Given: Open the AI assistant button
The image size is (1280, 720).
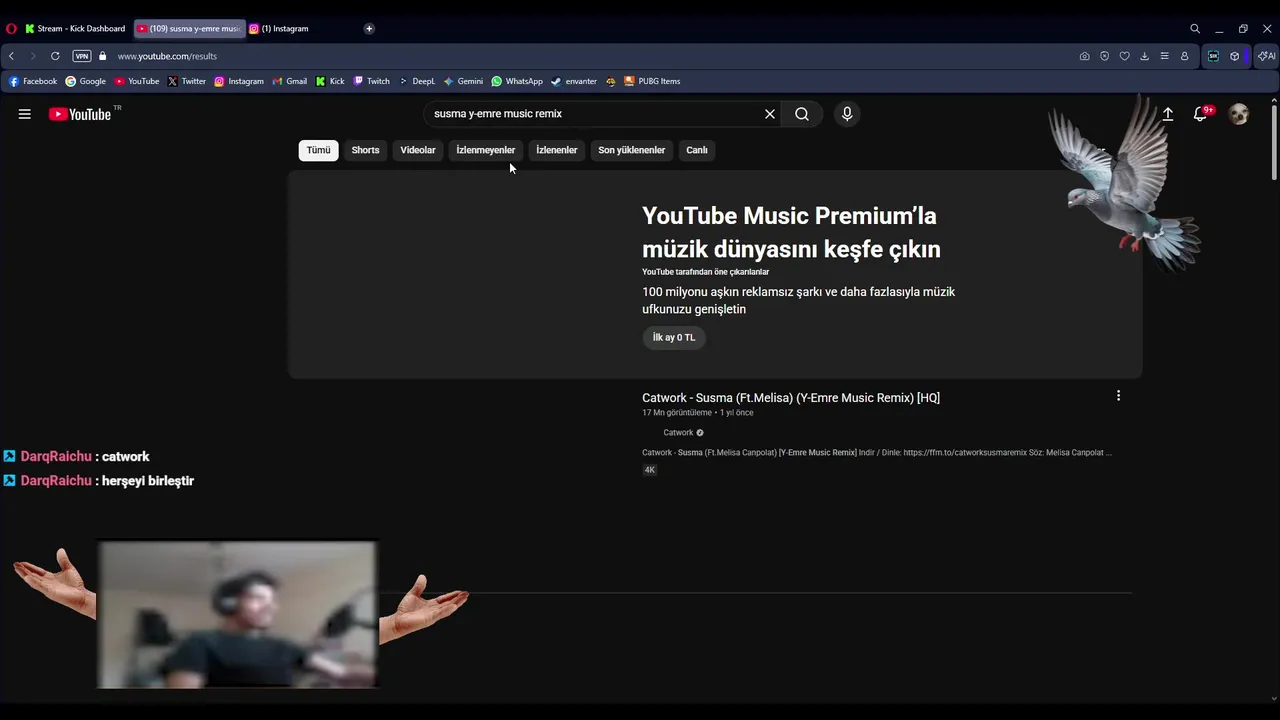Looking at the screenshot, I should tap(1267, 56).
